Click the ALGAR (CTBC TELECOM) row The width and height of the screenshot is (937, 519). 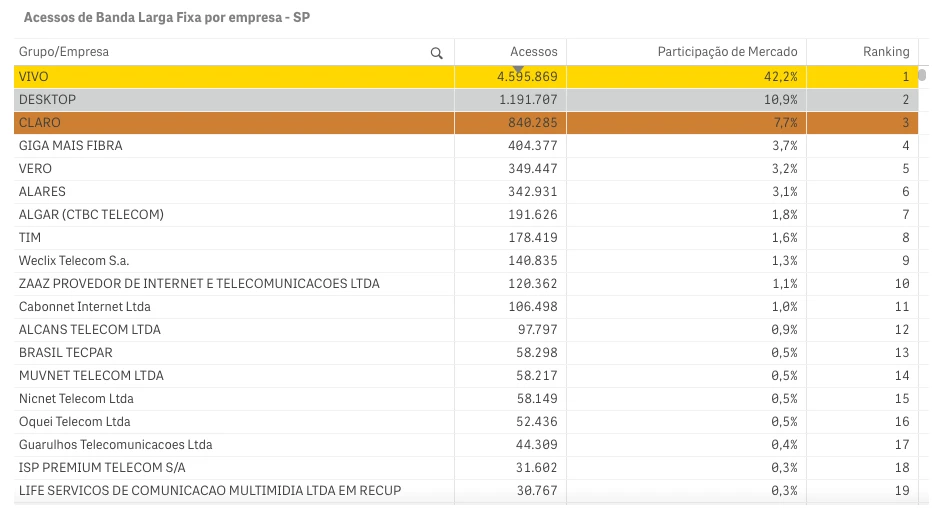[x=91, y=215]
